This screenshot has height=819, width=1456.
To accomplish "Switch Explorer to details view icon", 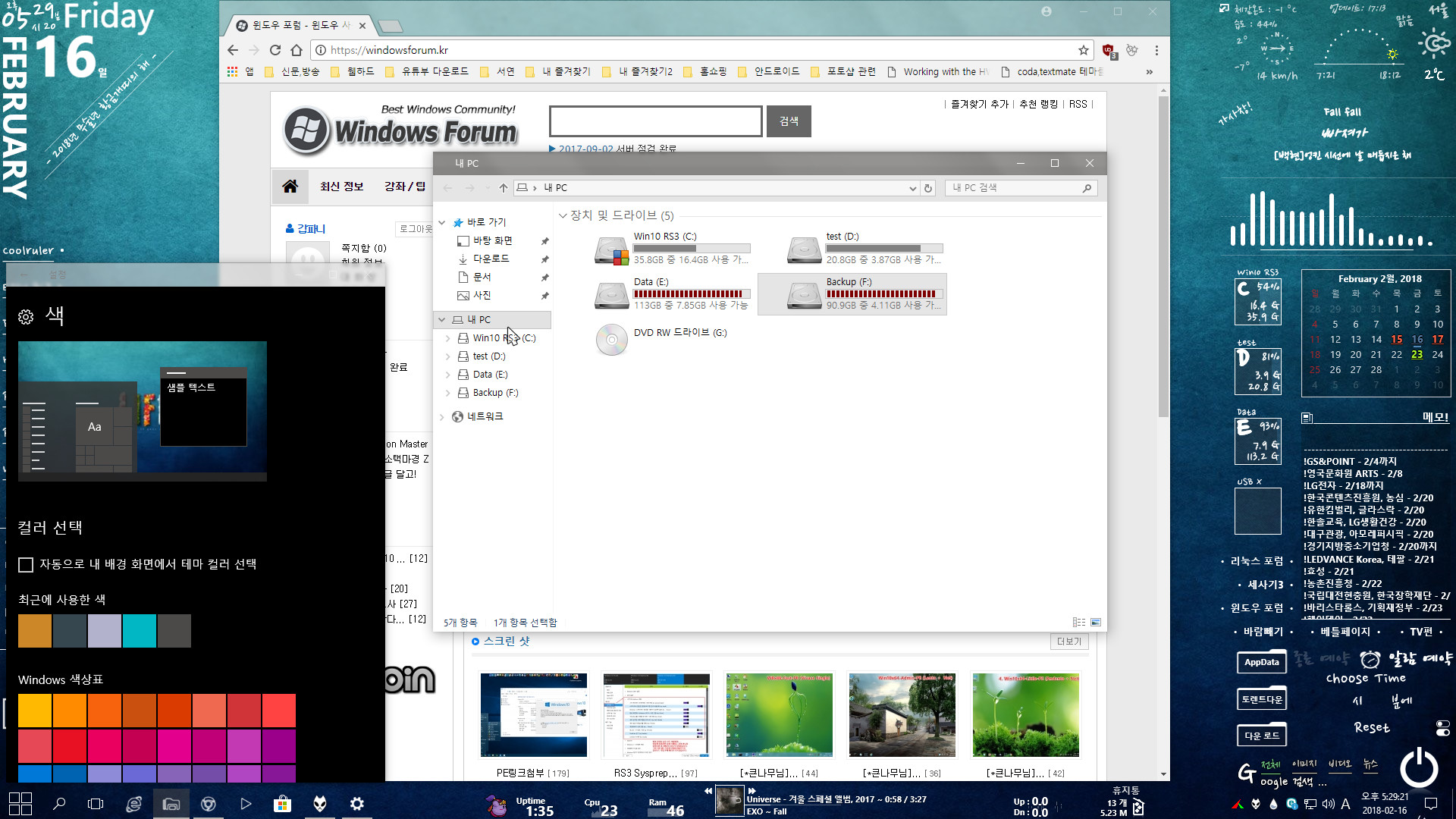I will pyautogui.click(x=1079, y=622).
